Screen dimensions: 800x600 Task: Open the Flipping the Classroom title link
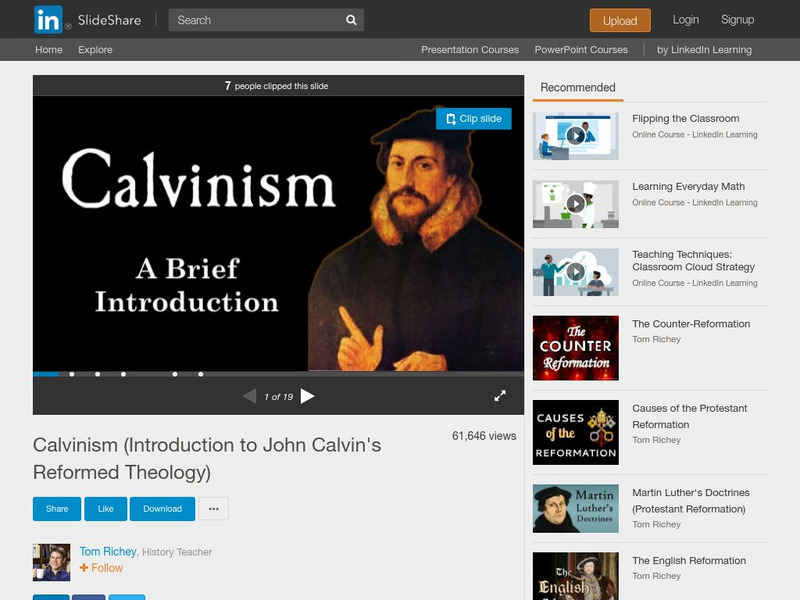coord(685,118)
